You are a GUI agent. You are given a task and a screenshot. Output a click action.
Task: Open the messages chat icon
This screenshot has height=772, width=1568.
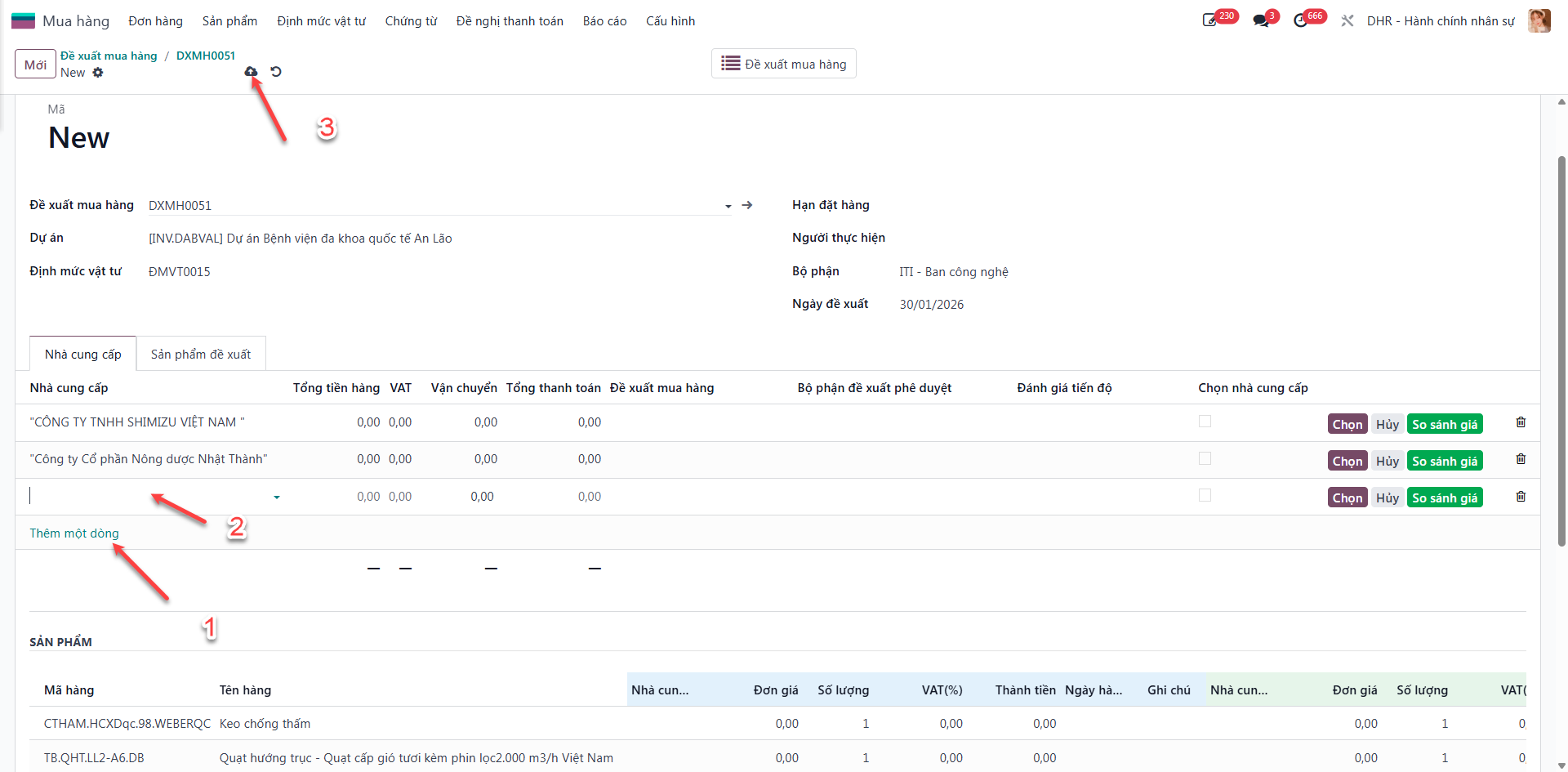coord(1261,20)
